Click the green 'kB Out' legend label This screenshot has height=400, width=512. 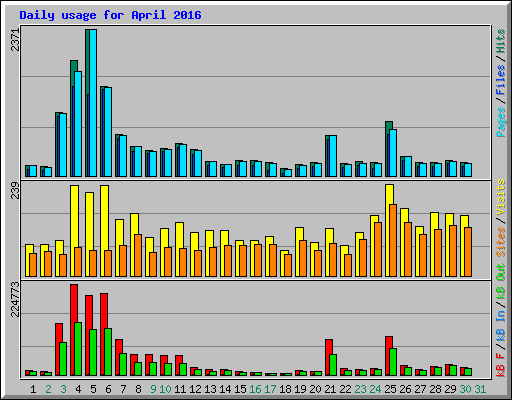501,282
